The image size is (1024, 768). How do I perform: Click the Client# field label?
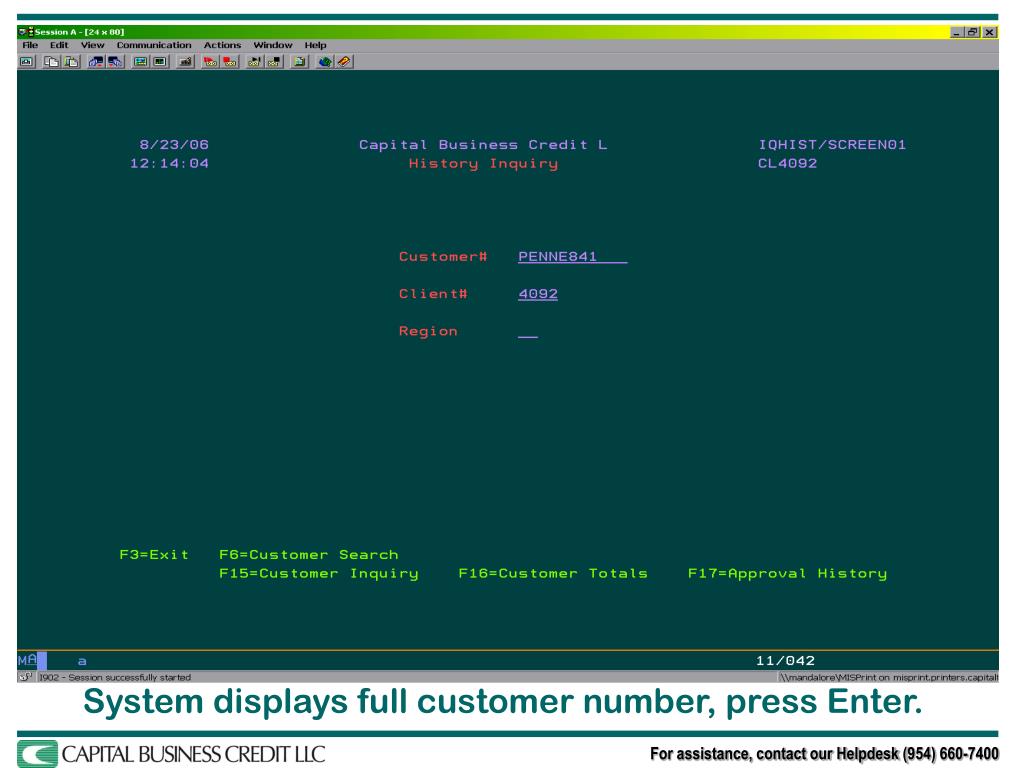433,294
